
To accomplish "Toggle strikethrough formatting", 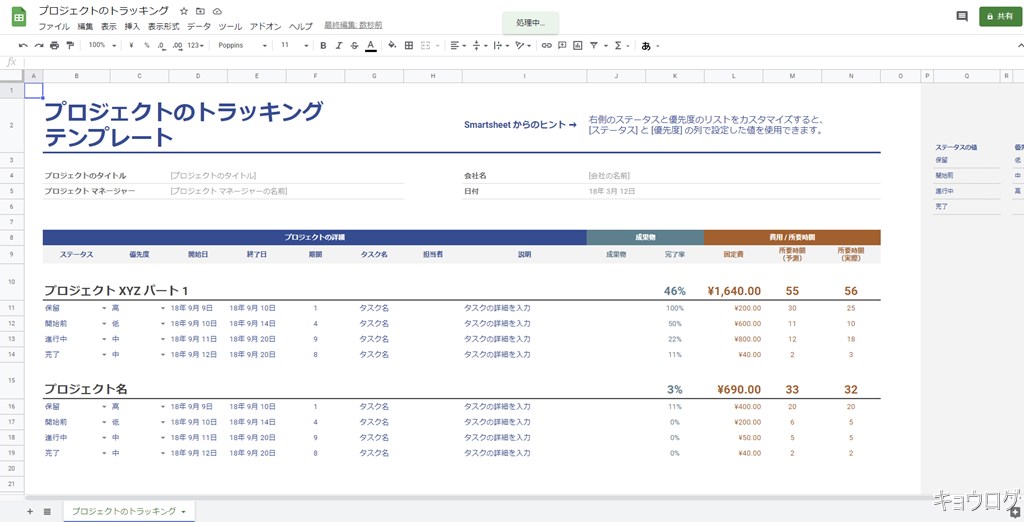I will pyautogui.click(x=355, y=46).
